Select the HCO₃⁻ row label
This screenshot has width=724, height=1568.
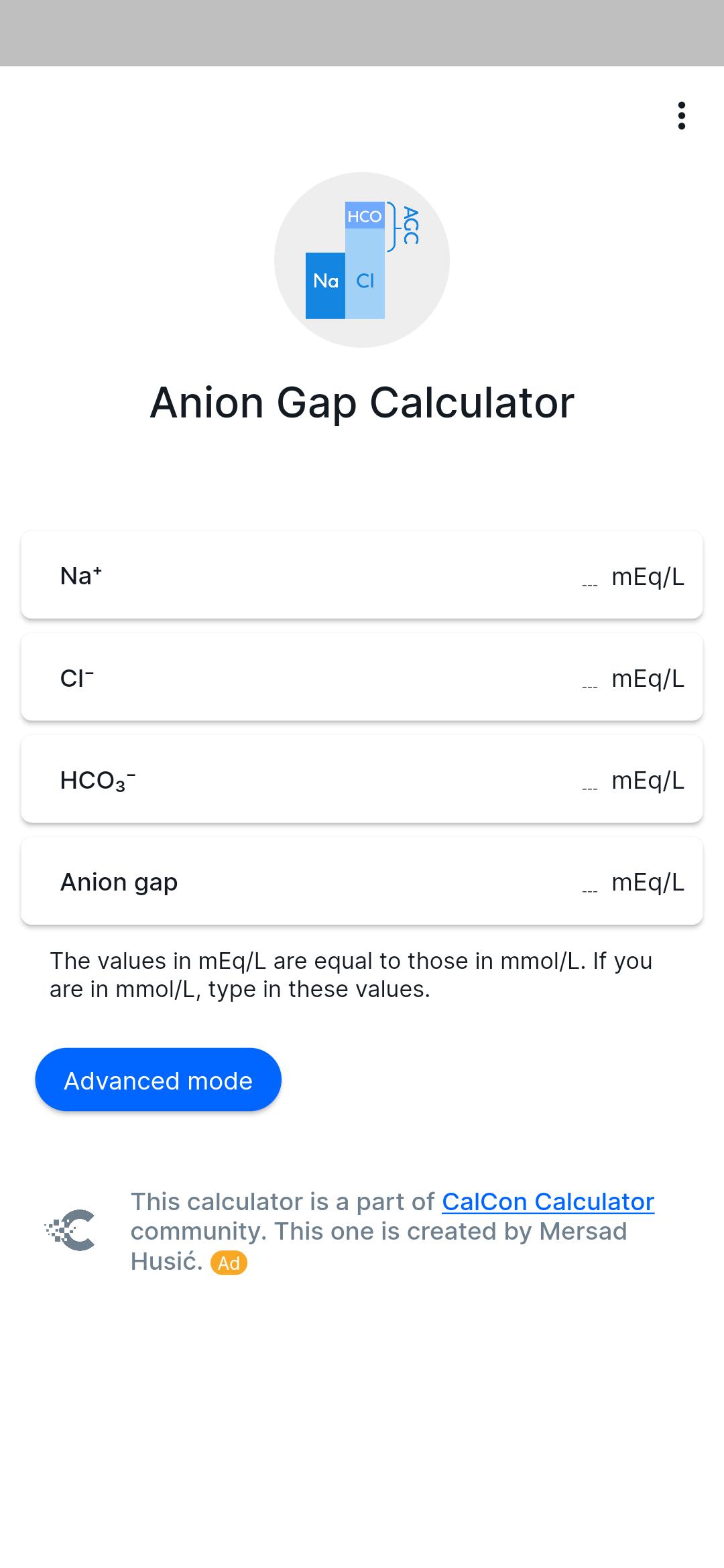pos(98,781)
